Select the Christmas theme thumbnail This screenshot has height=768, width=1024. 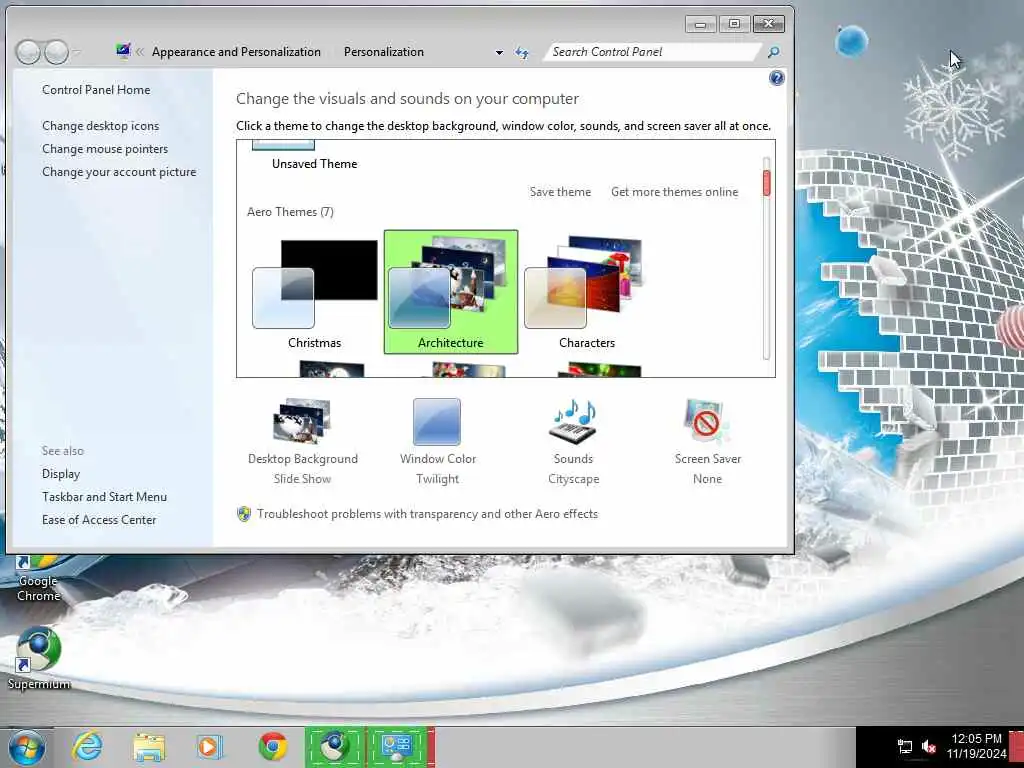315,292
